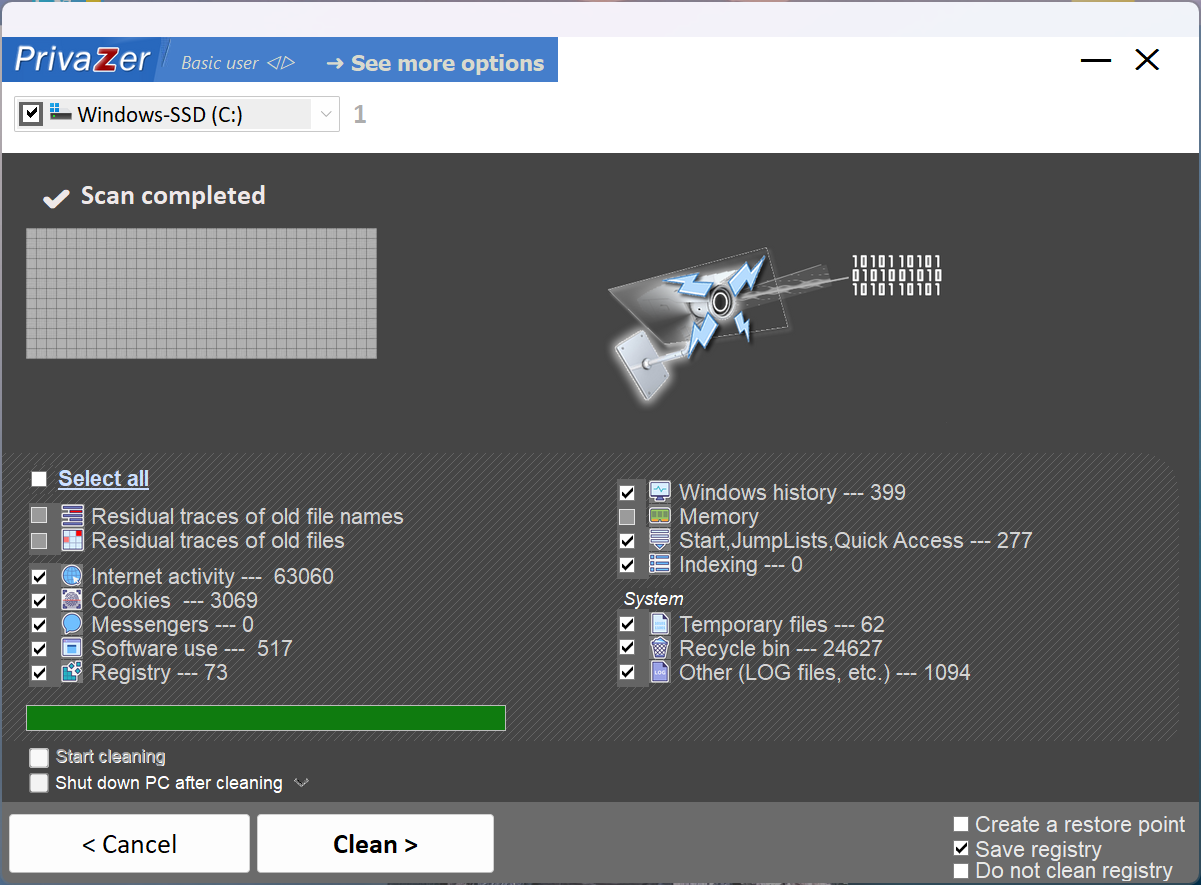The image size is (1201, 885).
Task: Open the Windows-SSD (C:) drive dropdown
Action: (x=325, y=114)
